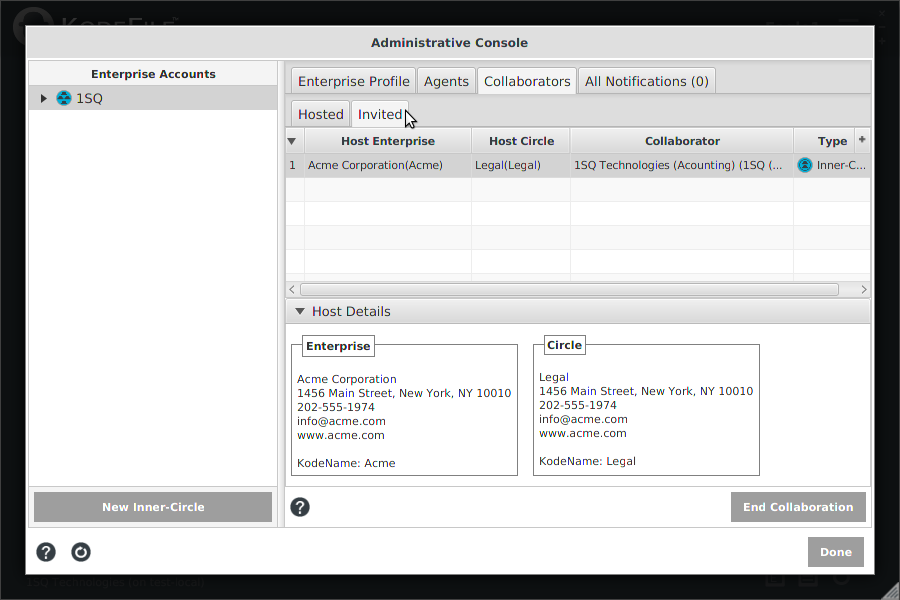Screen dimensions: 900x600
Task: Click the Enterprise box phone number 202-555-1974
Action: (x=336, y=407)
